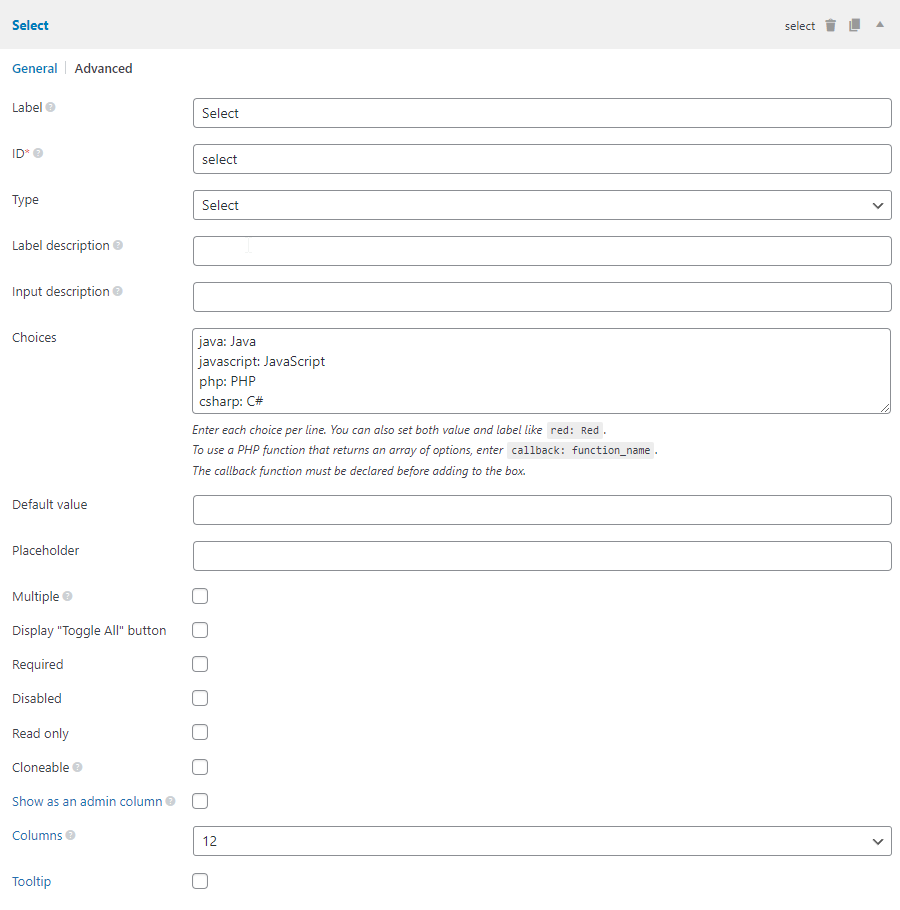This screenshot has width=900, height=910.
Task: Click the help icon beside ID
Action: pos(36,152)
